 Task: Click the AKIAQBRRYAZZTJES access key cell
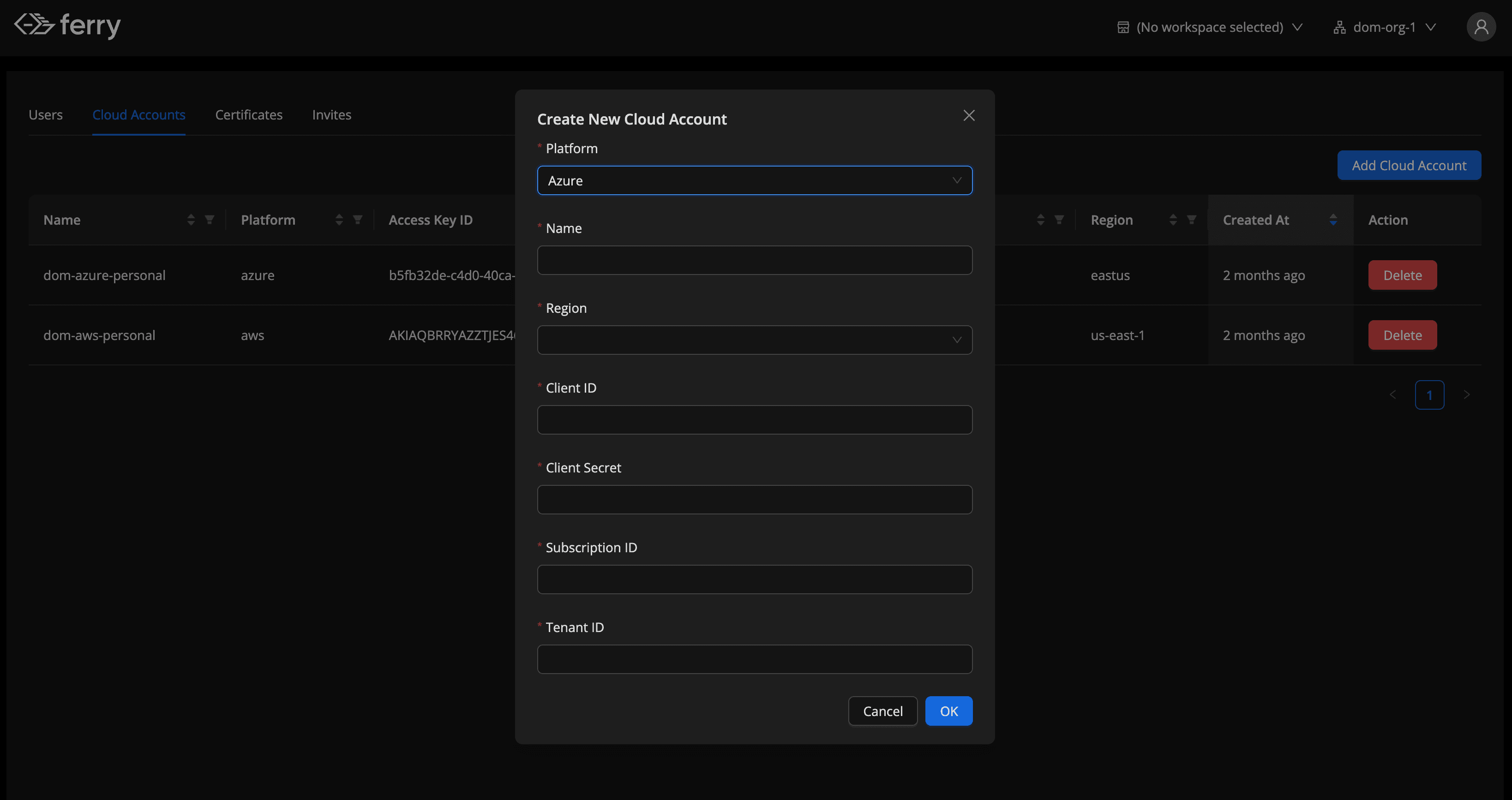coord(452,335)
